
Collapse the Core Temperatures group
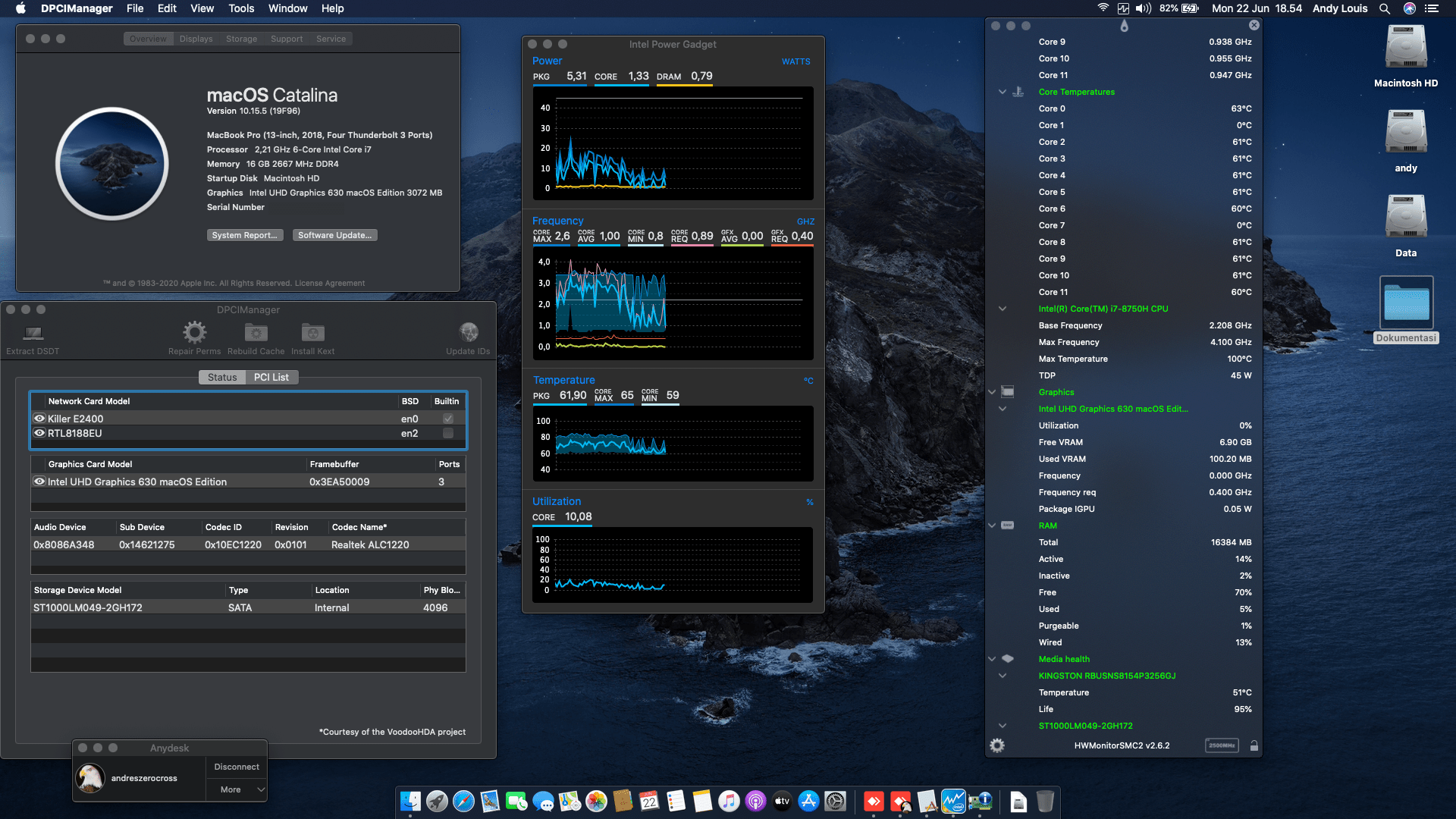click(1003, 92)
